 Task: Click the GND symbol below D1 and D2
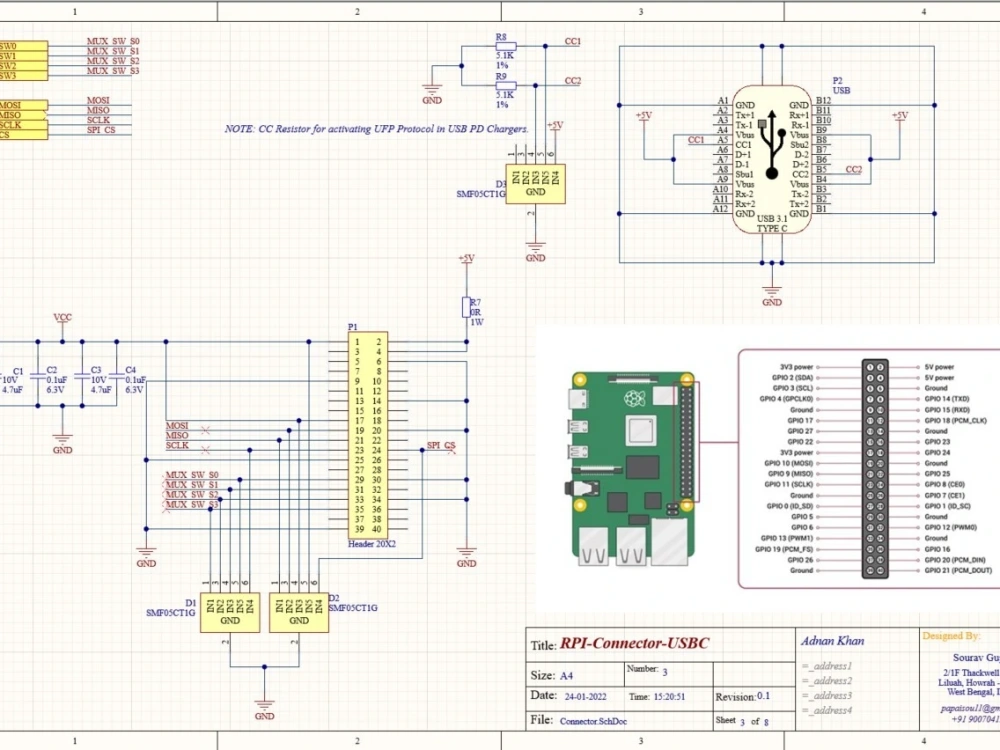(264, 710)
